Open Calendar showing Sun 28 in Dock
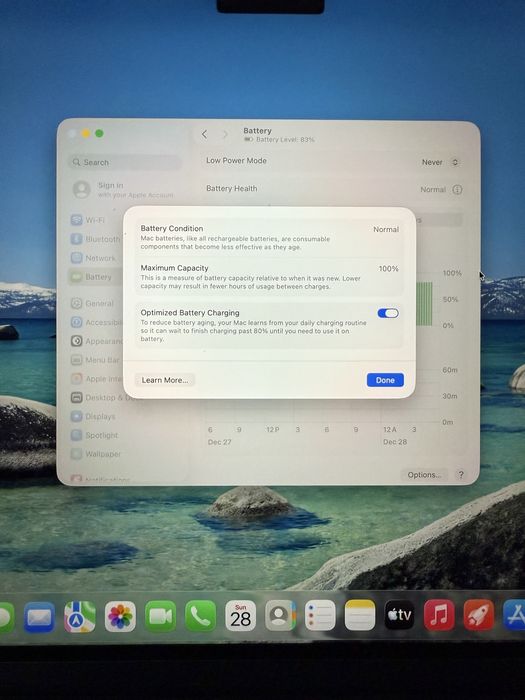 click(241, 616)
